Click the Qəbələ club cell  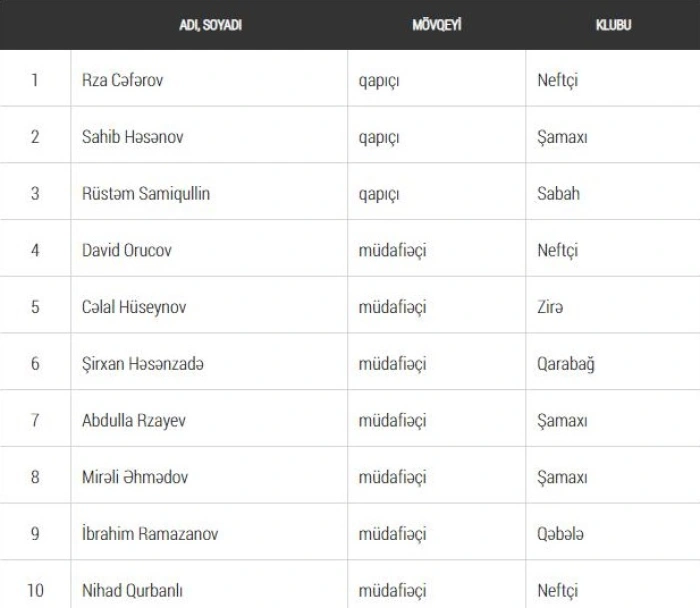pos(561,534)
